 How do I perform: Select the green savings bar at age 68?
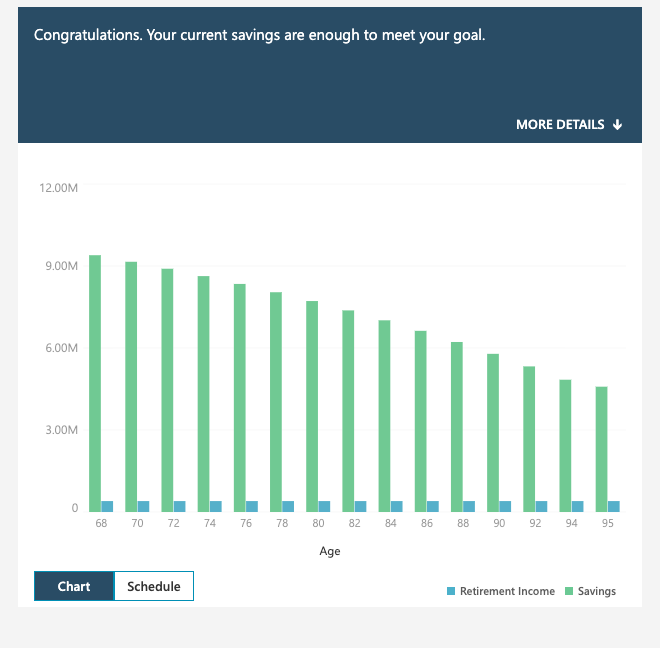point(95,382)
